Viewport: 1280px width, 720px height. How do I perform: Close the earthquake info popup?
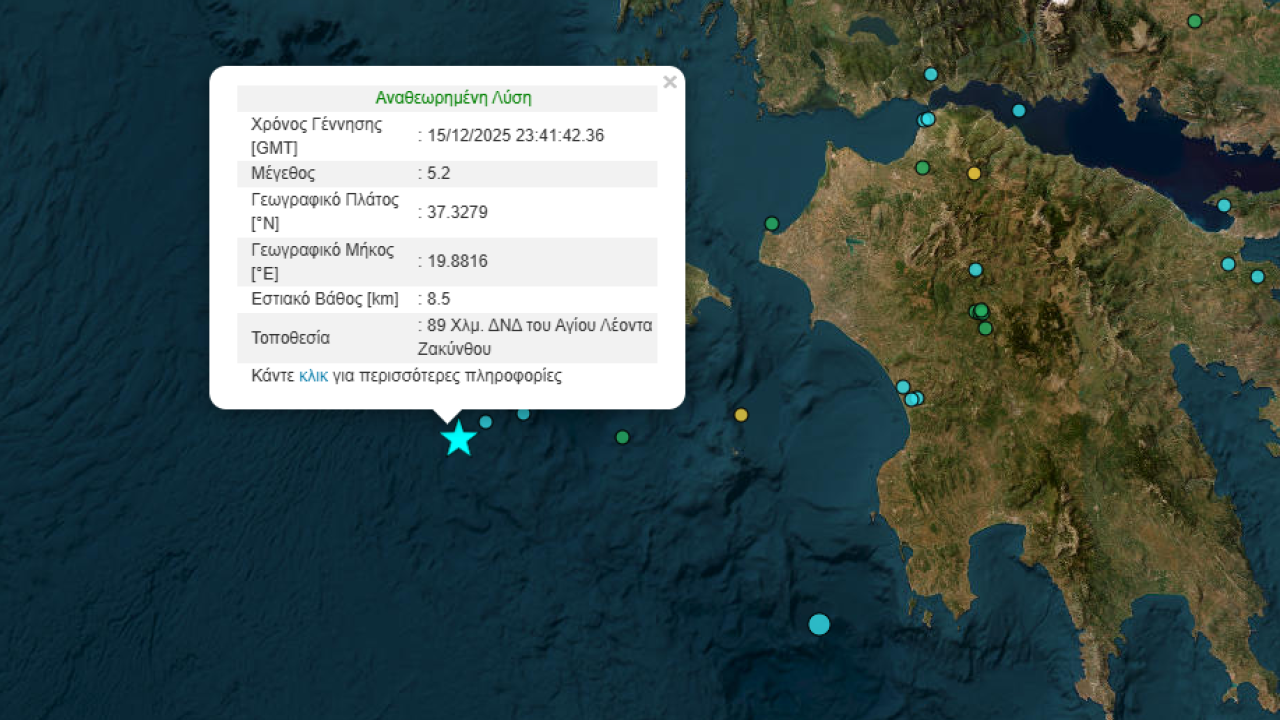point(669,82)
